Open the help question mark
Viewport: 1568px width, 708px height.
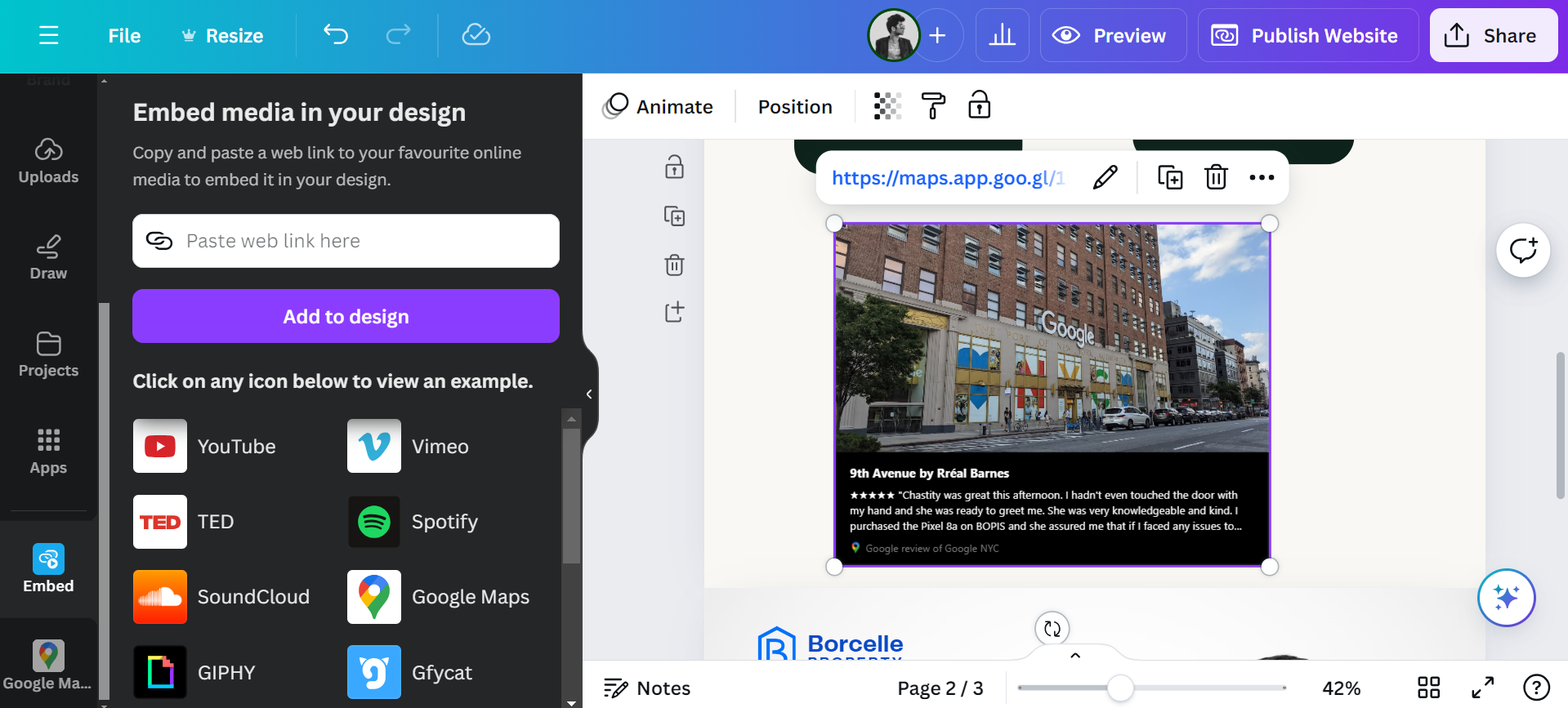point(1536,688)
